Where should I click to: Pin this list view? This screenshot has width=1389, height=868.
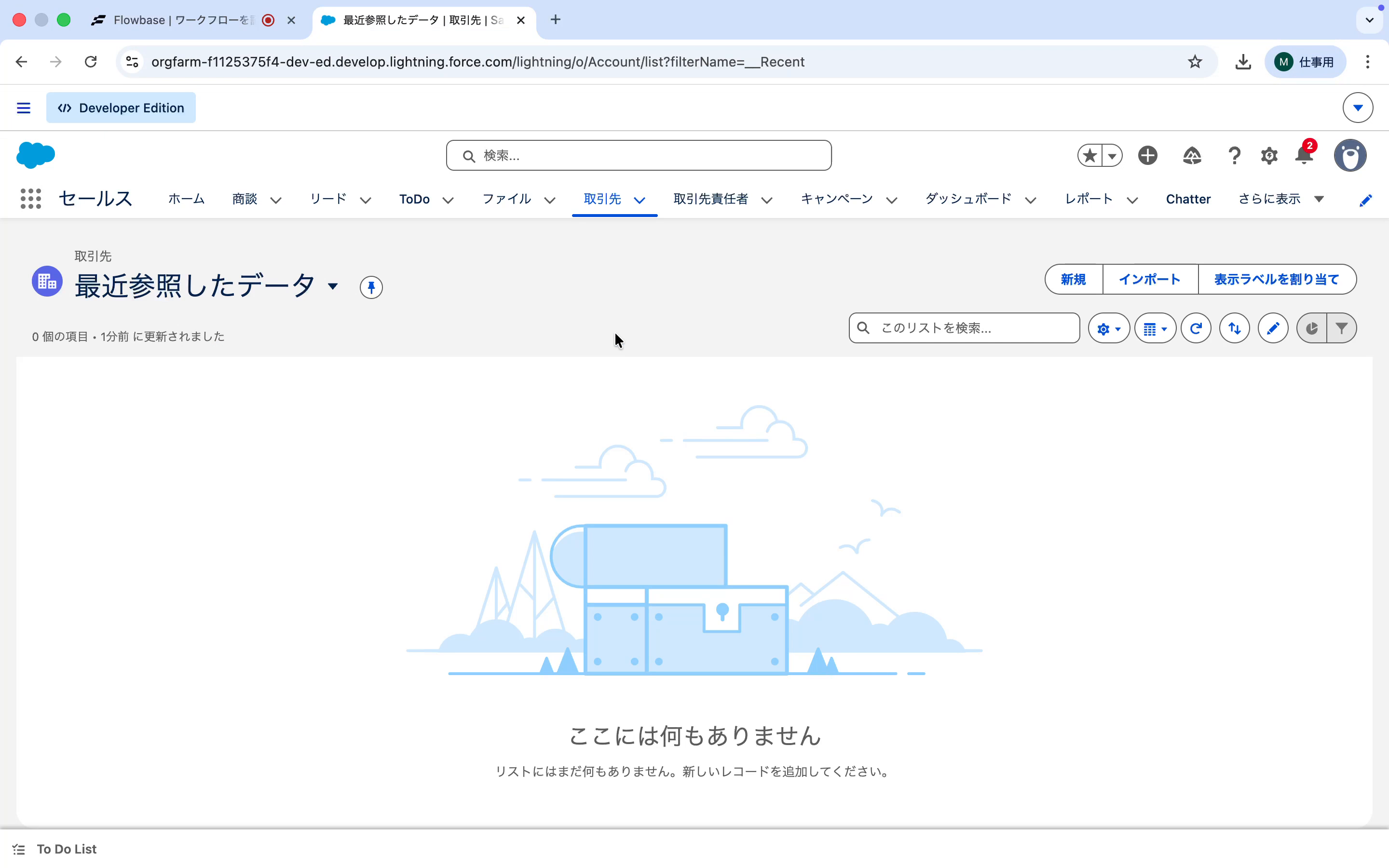[371, 287]
